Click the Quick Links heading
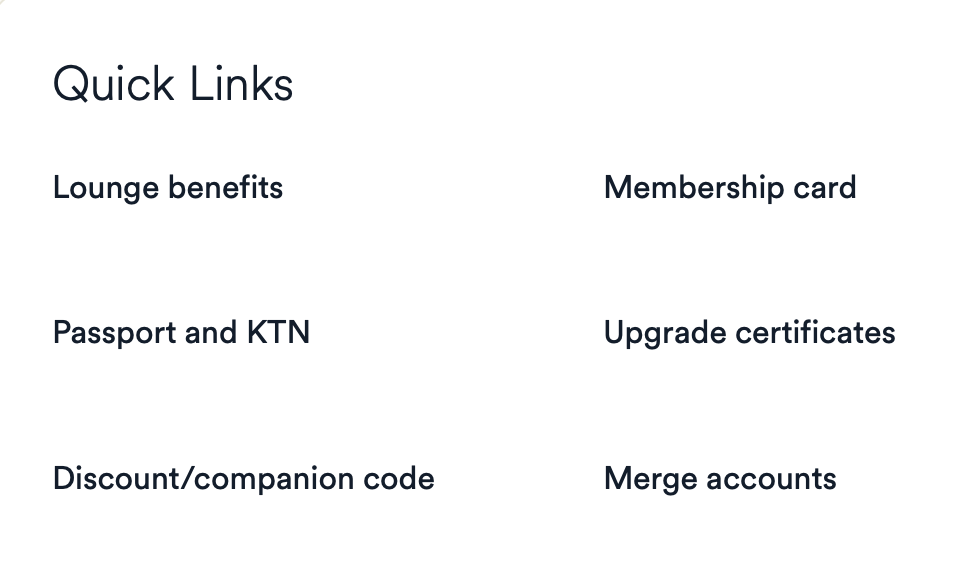The width and height of the screenshot is (978, 570). pos(173,84)
